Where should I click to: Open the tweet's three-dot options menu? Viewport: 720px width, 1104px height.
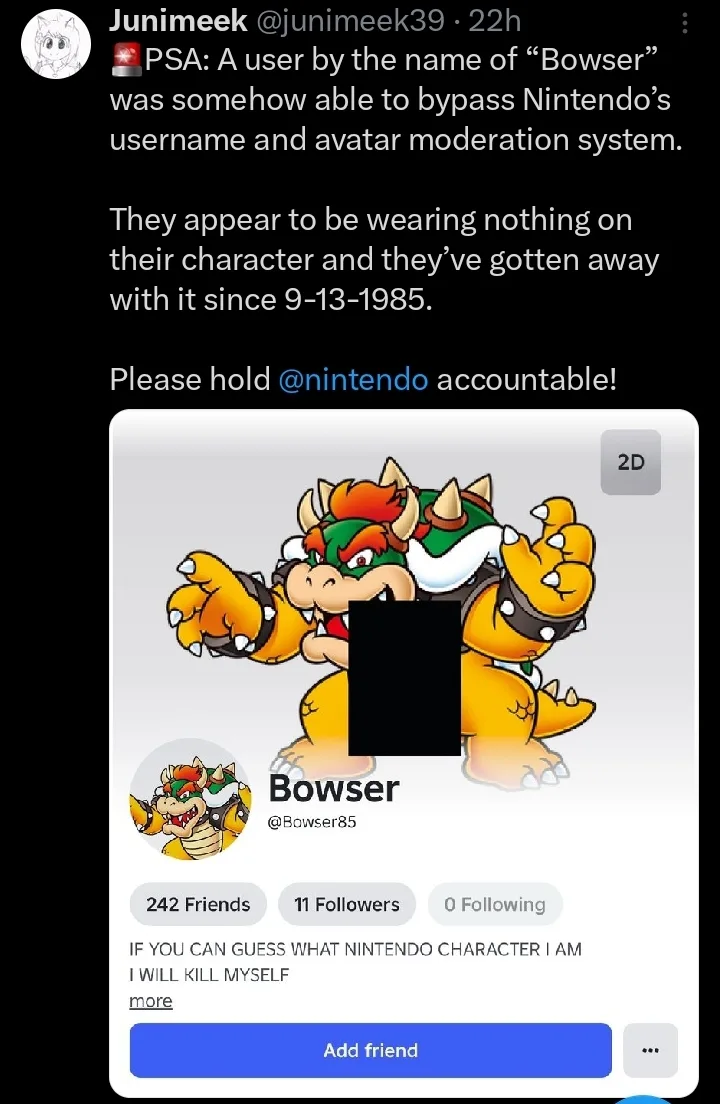(684, 23)
